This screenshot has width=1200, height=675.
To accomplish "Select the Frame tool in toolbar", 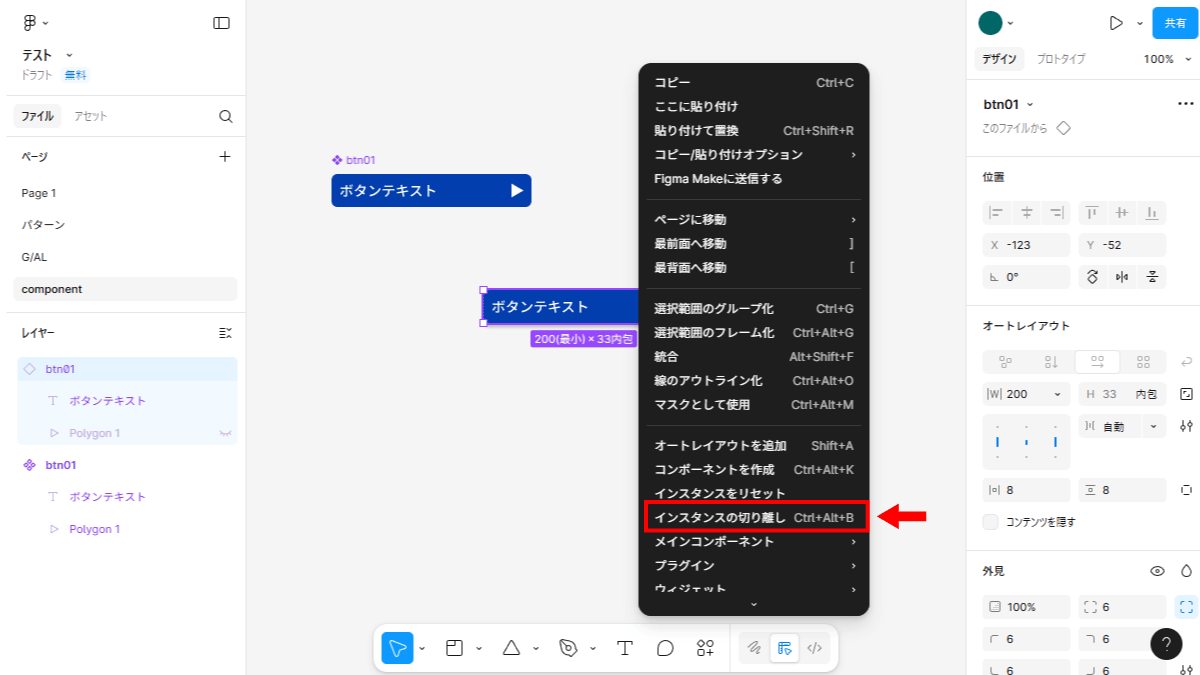I will click(x=454, y=648).
